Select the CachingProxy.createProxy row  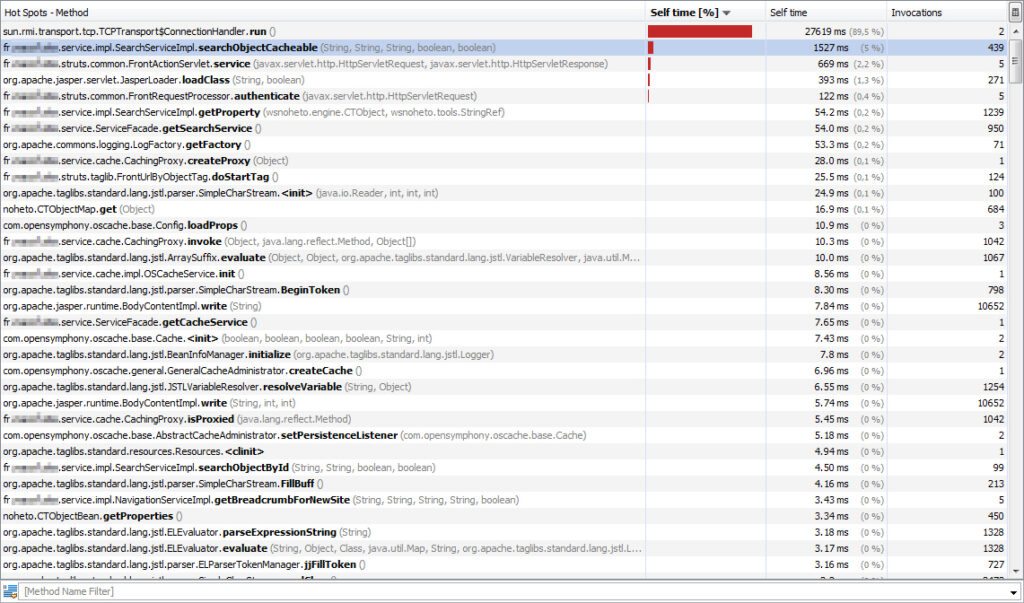coord(504,161)
